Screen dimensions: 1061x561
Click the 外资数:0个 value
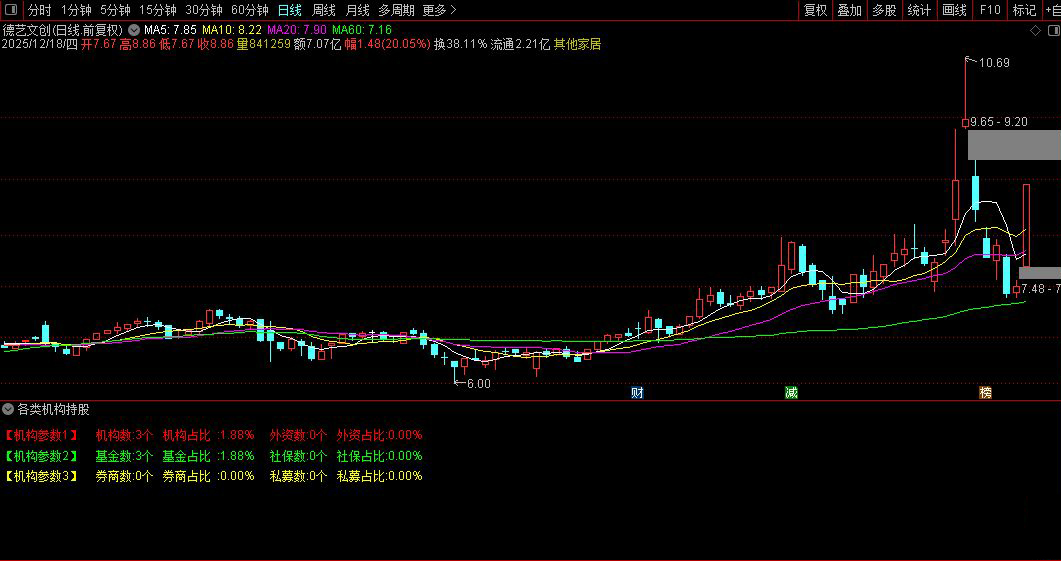pos(298,435)
